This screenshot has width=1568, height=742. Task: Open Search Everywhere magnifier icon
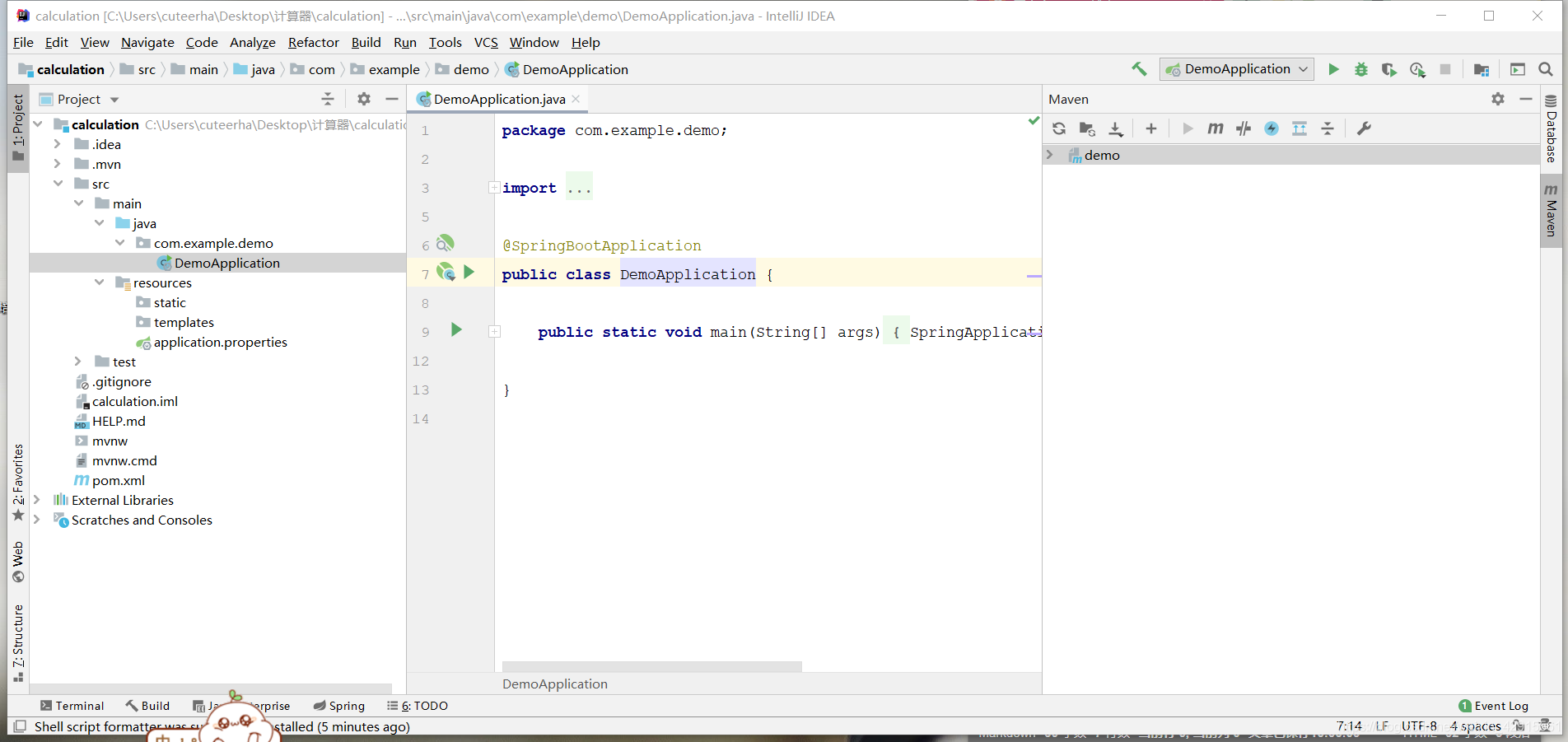pos(1546,69)
